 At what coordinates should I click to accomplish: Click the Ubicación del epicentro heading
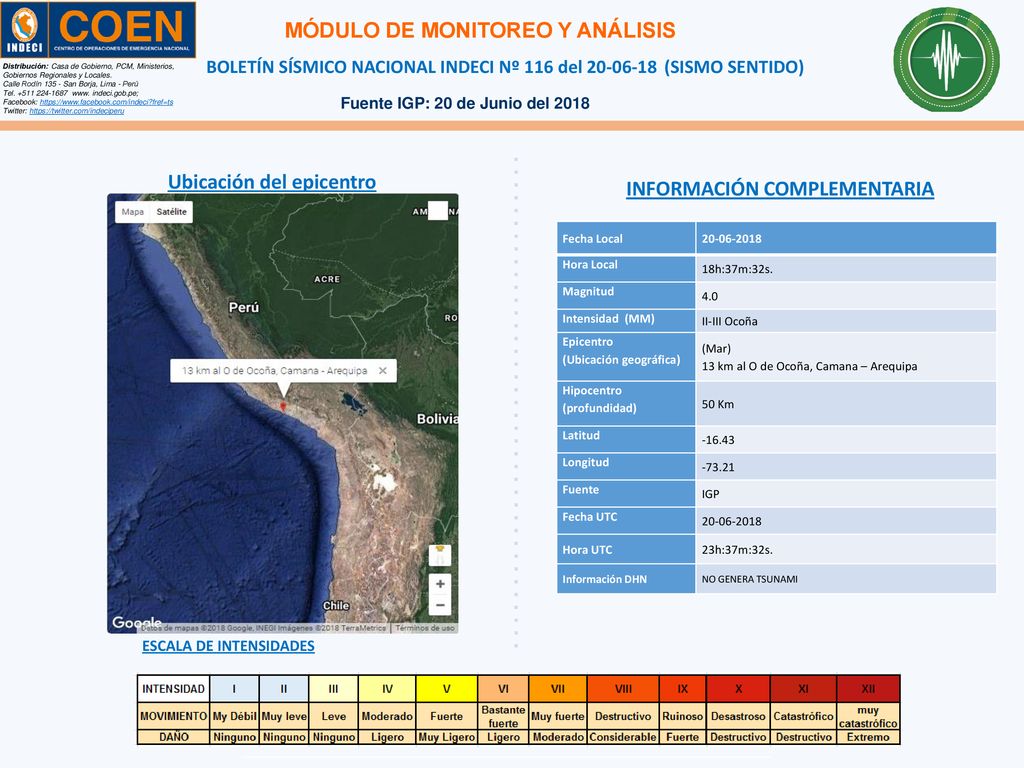click(272, 182)
